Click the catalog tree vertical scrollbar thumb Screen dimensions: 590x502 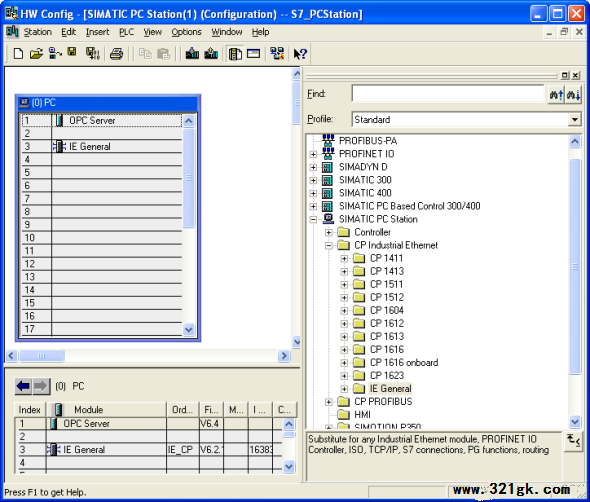(x=575, y=267)
